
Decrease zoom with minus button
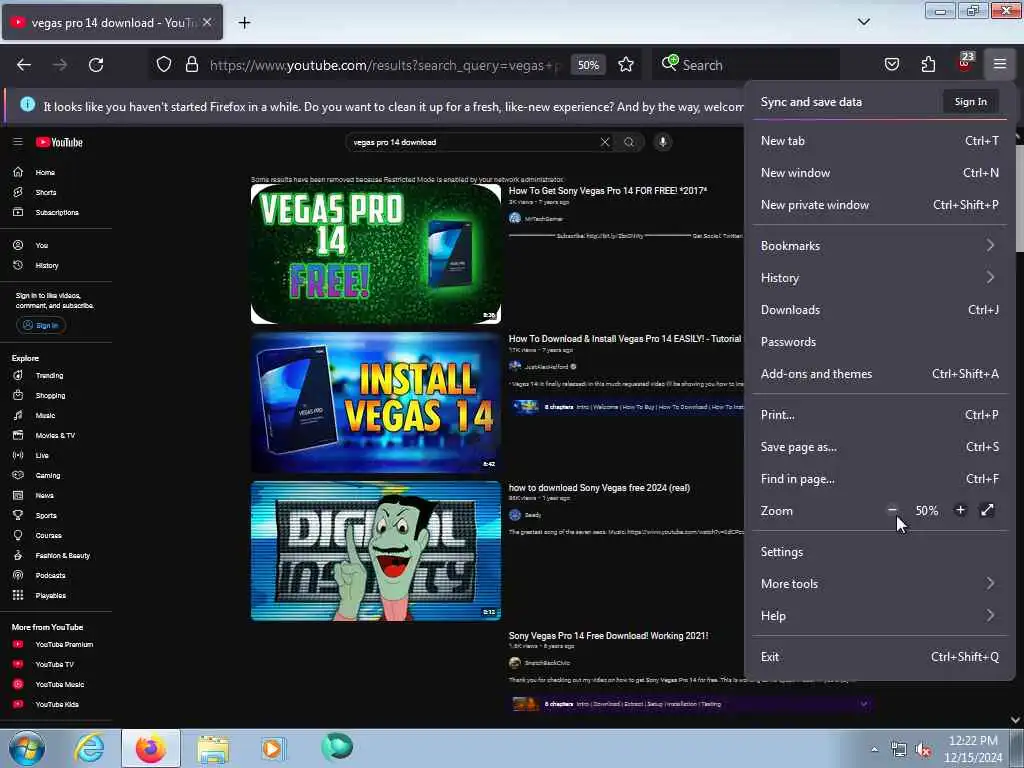coord(892,510)
